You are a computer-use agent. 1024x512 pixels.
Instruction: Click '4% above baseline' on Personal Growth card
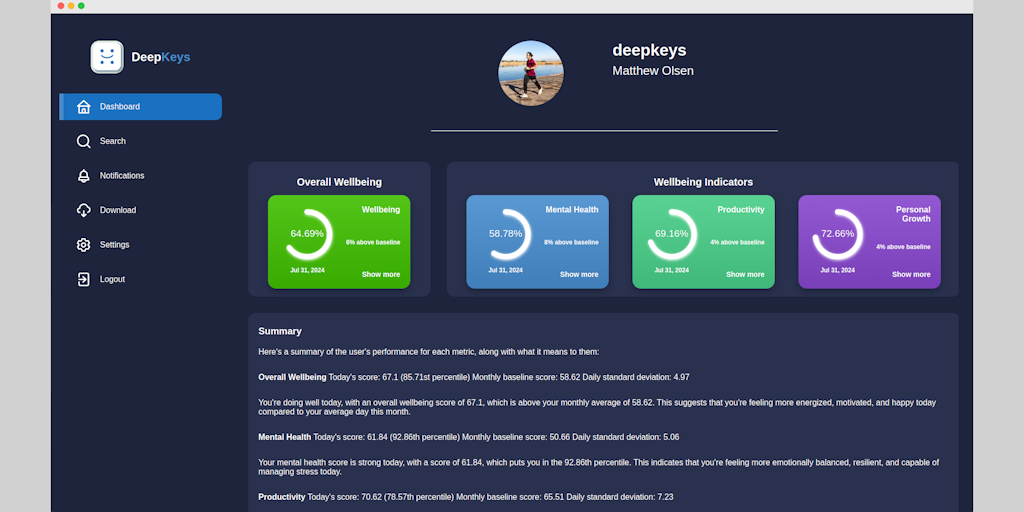tap(903, 247)
